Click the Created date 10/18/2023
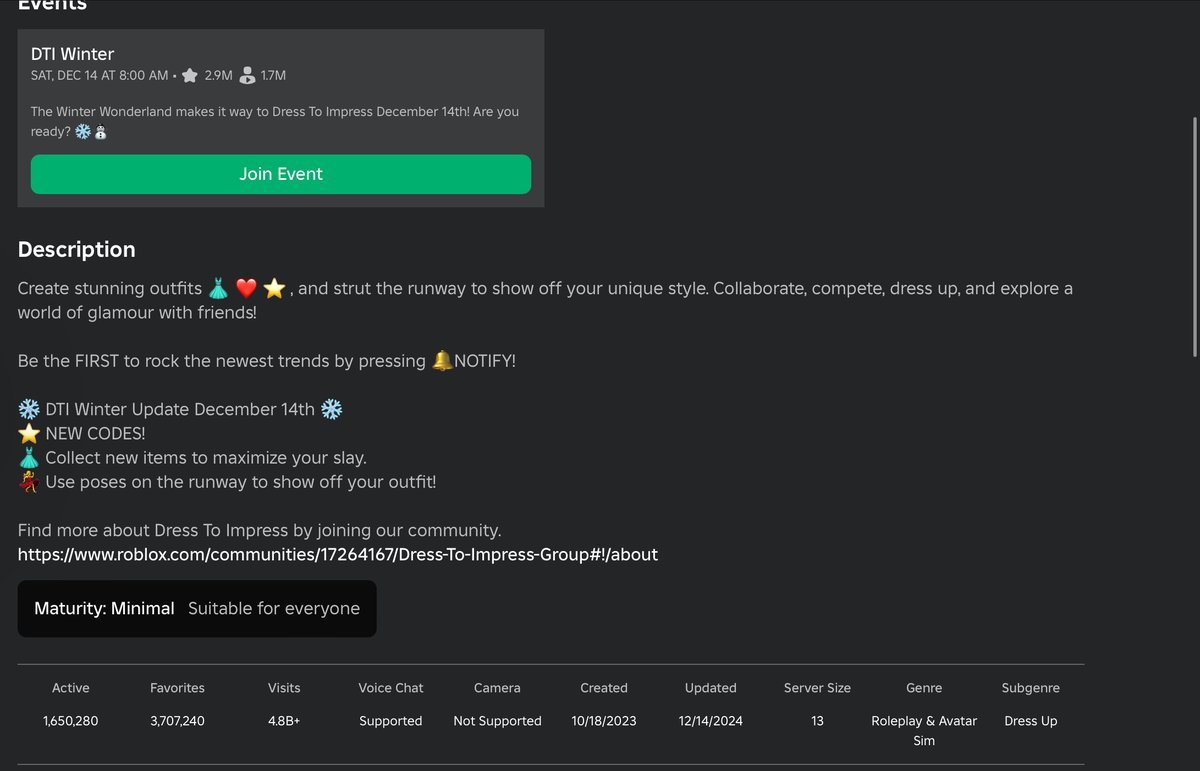 [604, 721]
